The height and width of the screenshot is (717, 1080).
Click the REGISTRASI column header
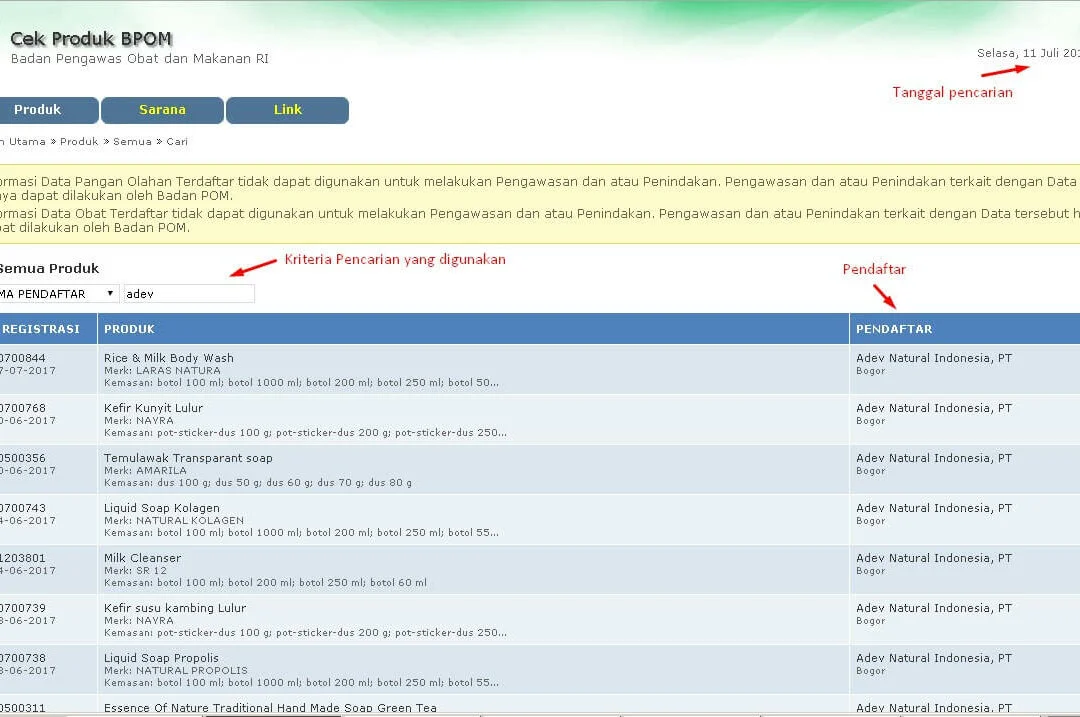pyautogui.click(x=40, y=329)
